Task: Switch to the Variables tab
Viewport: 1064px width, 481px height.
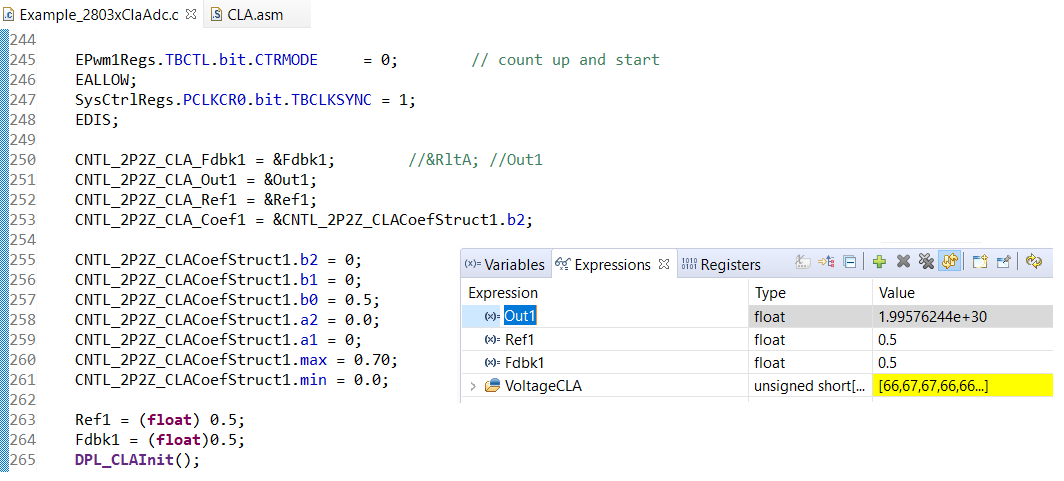Action: point(506,265)
